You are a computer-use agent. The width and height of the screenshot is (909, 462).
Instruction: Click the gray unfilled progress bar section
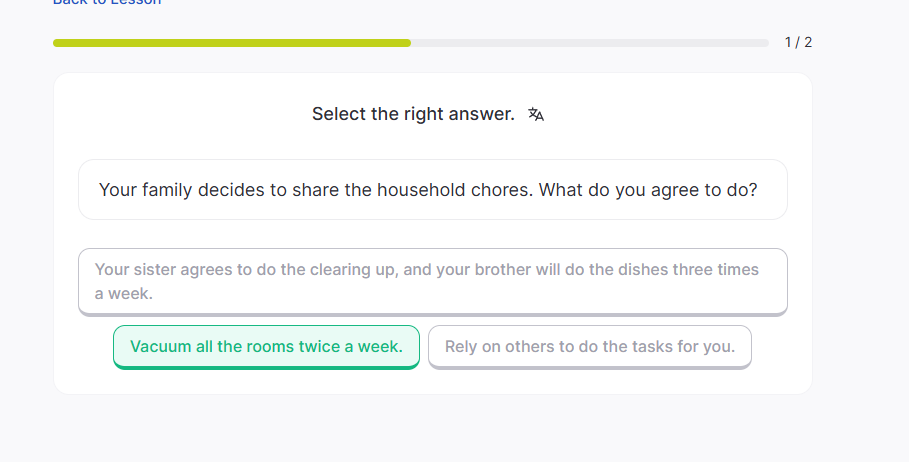[589, 43]
